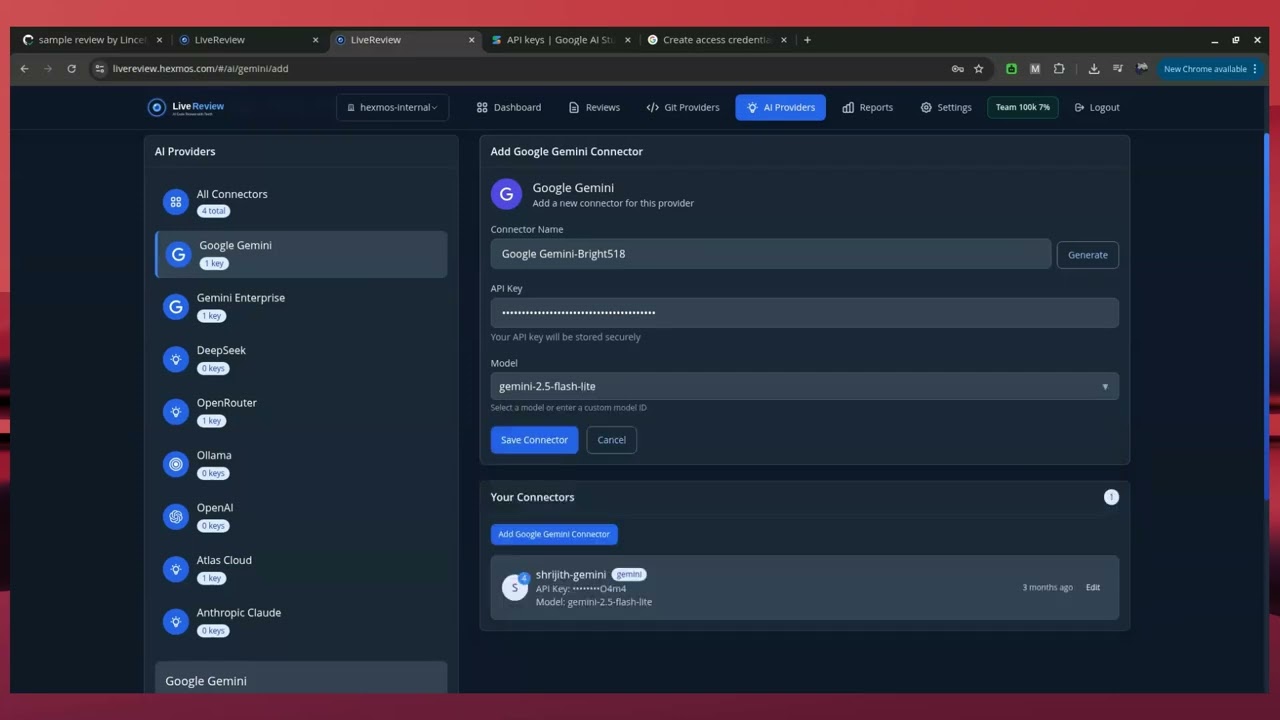Open Chrome menu via three dots
Screen dimensions: 1280x720
point(1255,69)
